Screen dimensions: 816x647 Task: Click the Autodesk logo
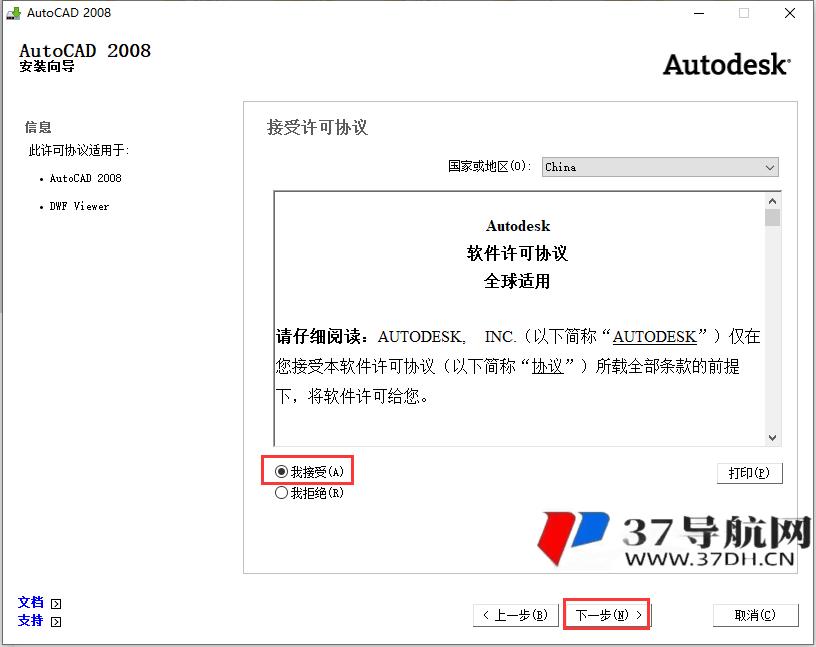(x=726, y=64)
